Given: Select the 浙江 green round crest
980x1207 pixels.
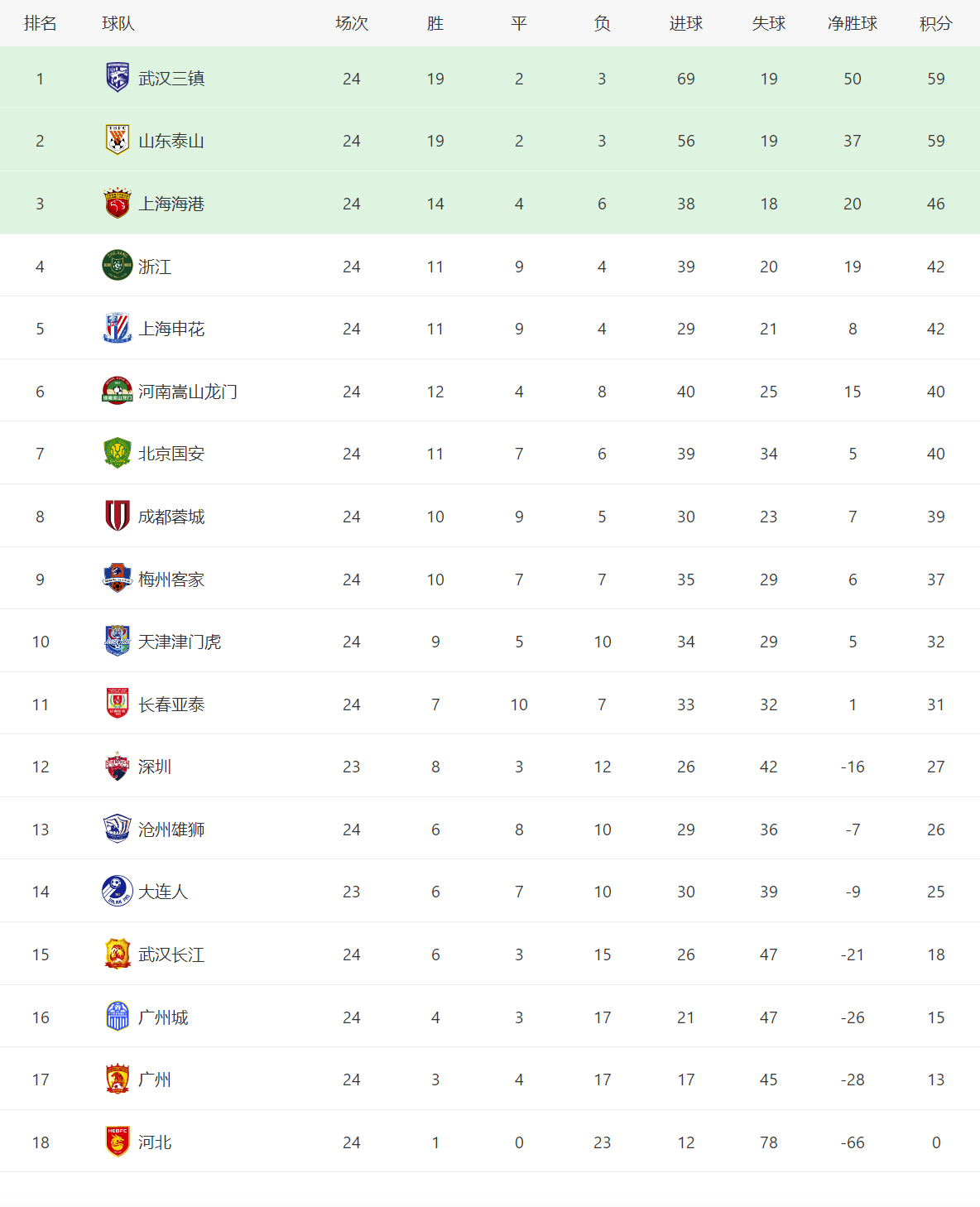Looking at the screenshot, I should pyautogui.click(x=118, y=266).
